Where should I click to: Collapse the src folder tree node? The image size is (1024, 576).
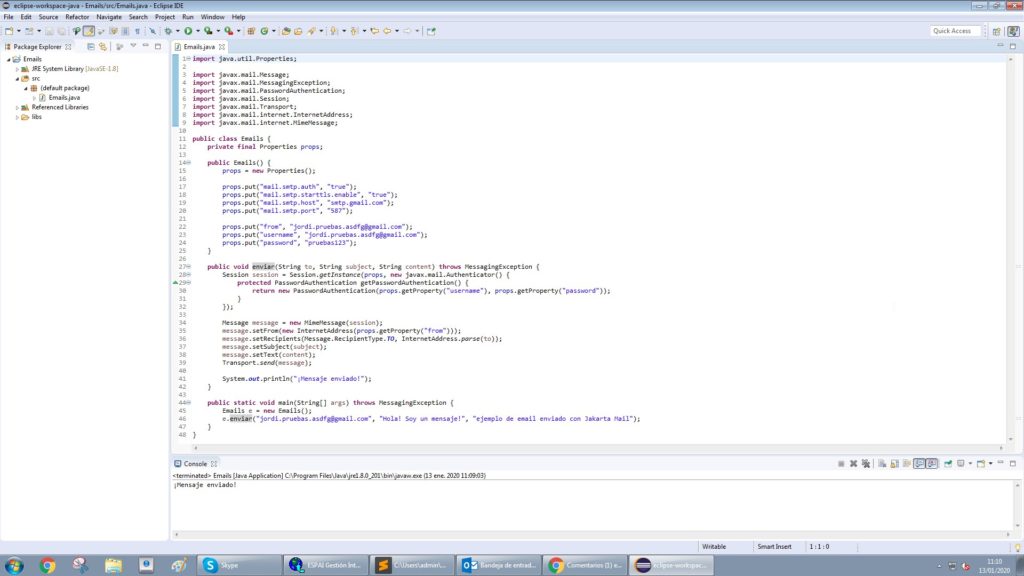point(17,78)
